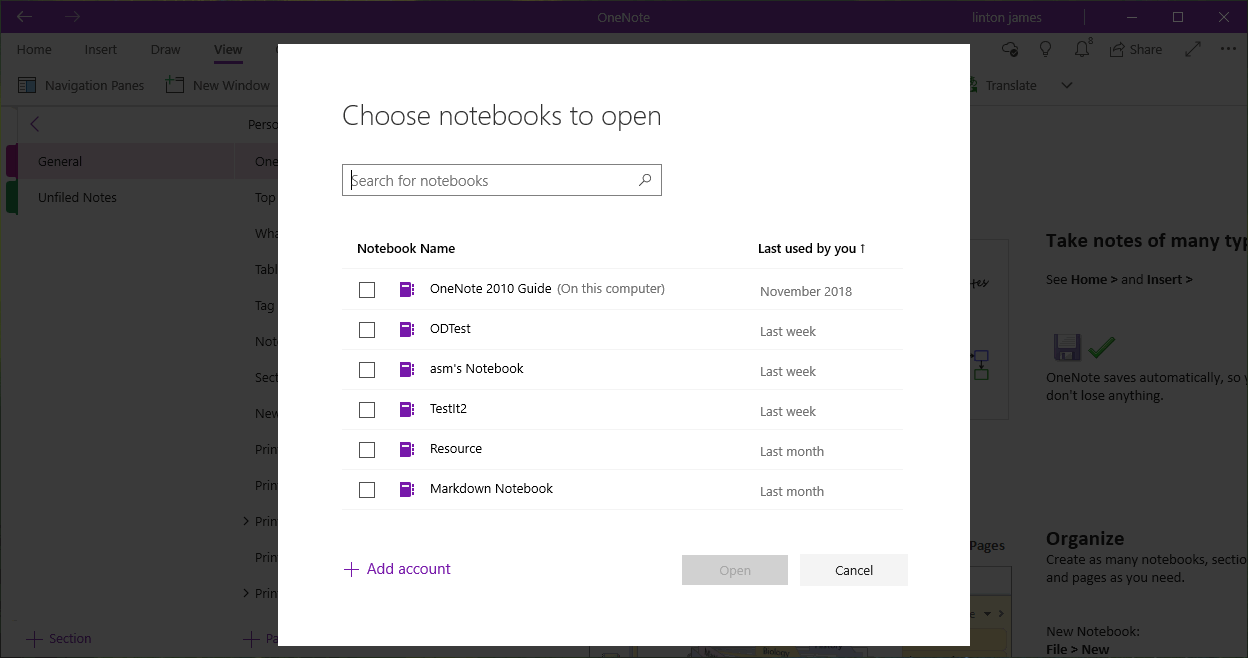Select the View ribbon tab
The width and height of the screenshot is (1248, 658).
point(228,49)
